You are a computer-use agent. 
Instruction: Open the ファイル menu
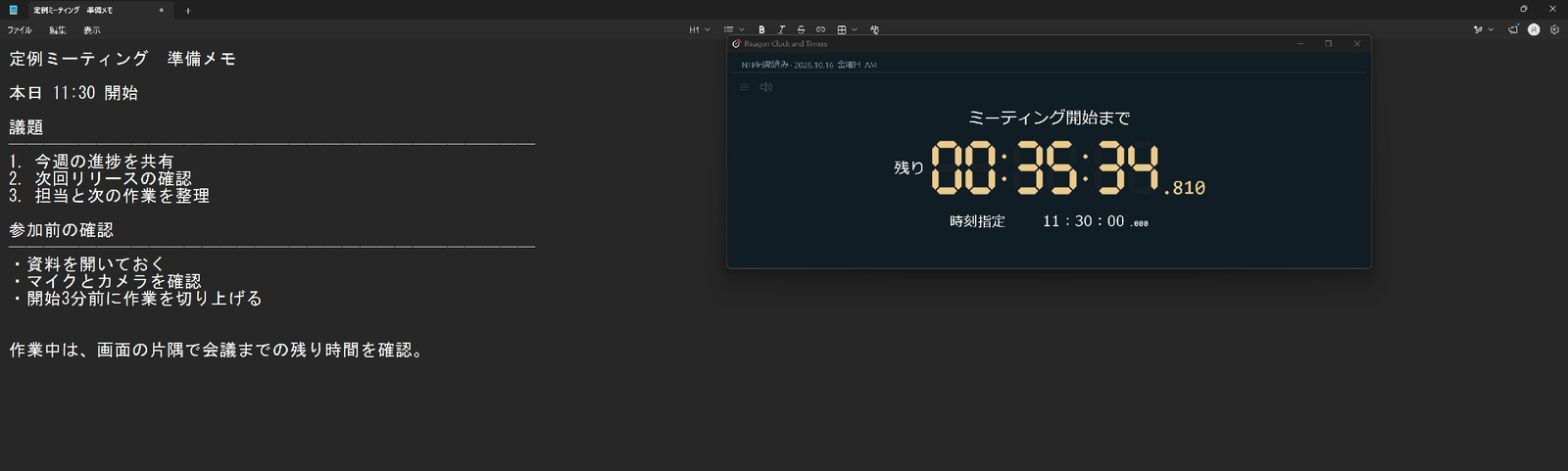point(20,30)
